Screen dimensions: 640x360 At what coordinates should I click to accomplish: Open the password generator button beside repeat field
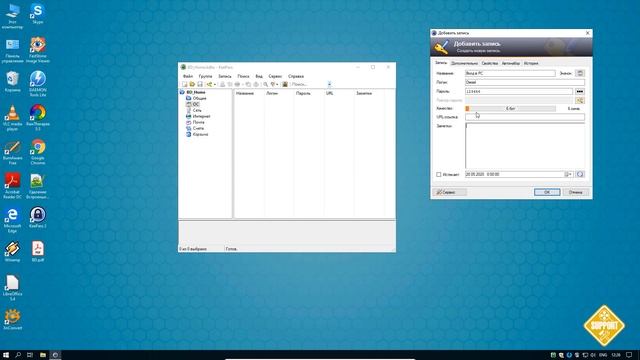(580, 100)
